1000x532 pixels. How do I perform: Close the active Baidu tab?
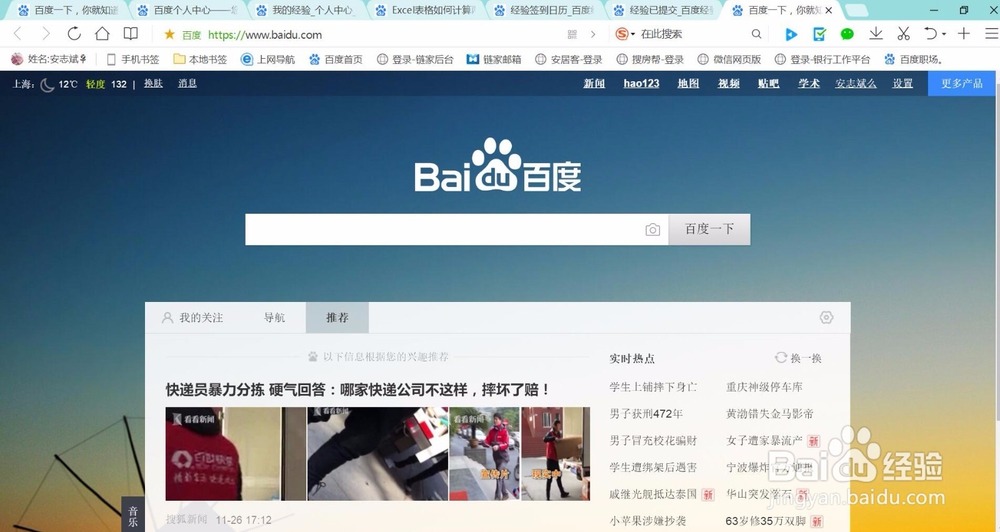[x=828, y=10]
